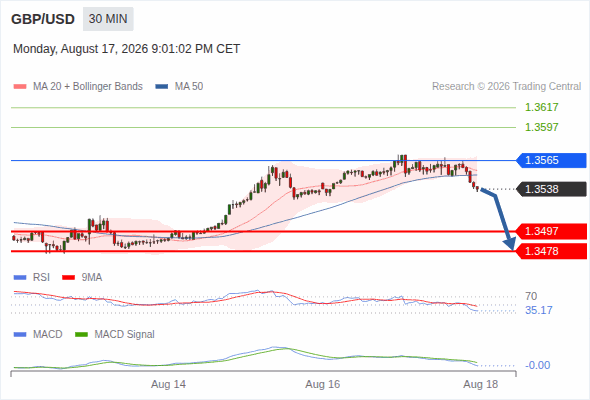Viewport: 590px width, 400px height.
Task: Click the 30 MIN timeframe badge
Action: click(108, 19)
